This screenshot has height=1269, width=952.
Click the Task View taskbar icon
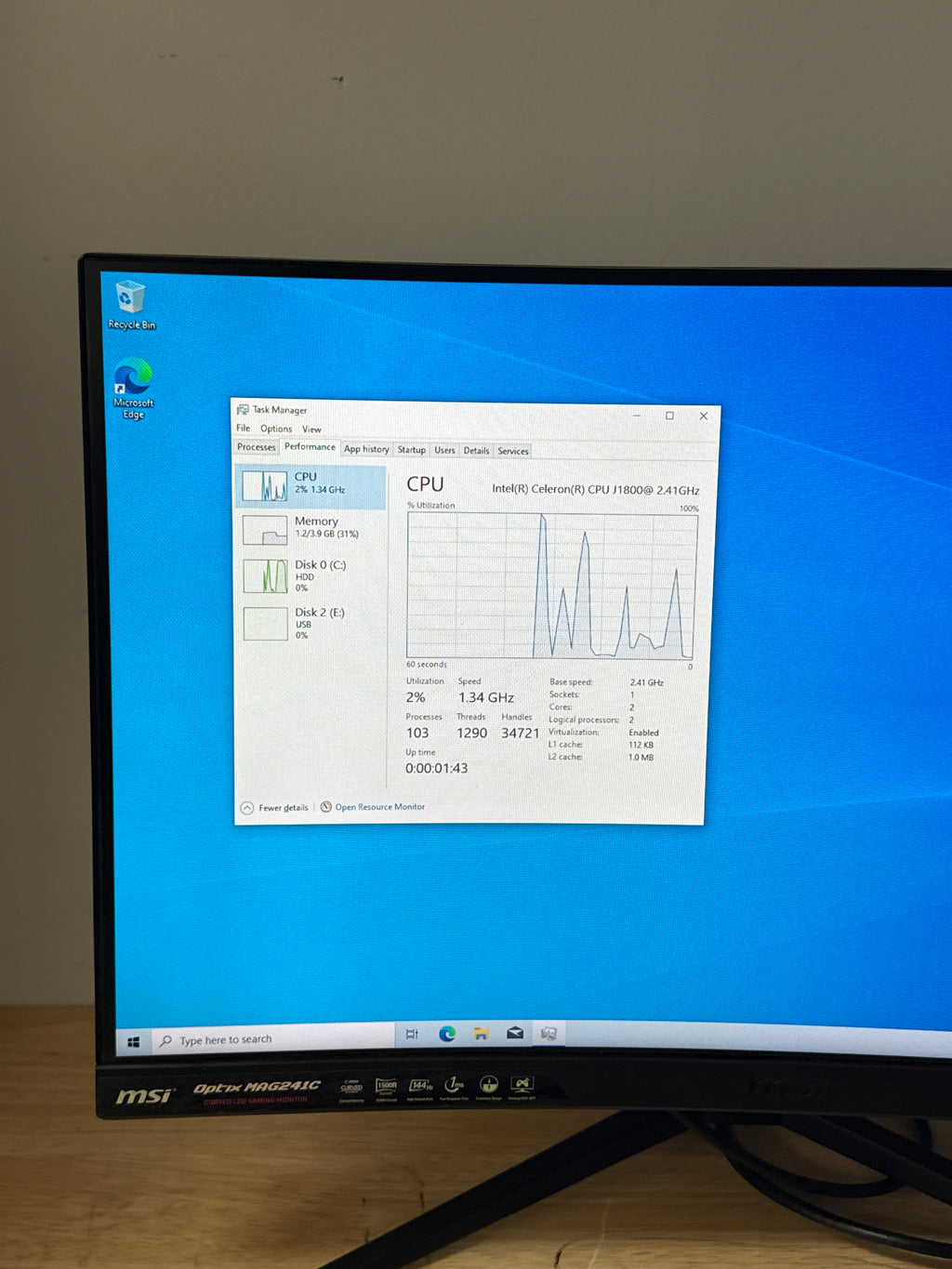[412, 1034]
